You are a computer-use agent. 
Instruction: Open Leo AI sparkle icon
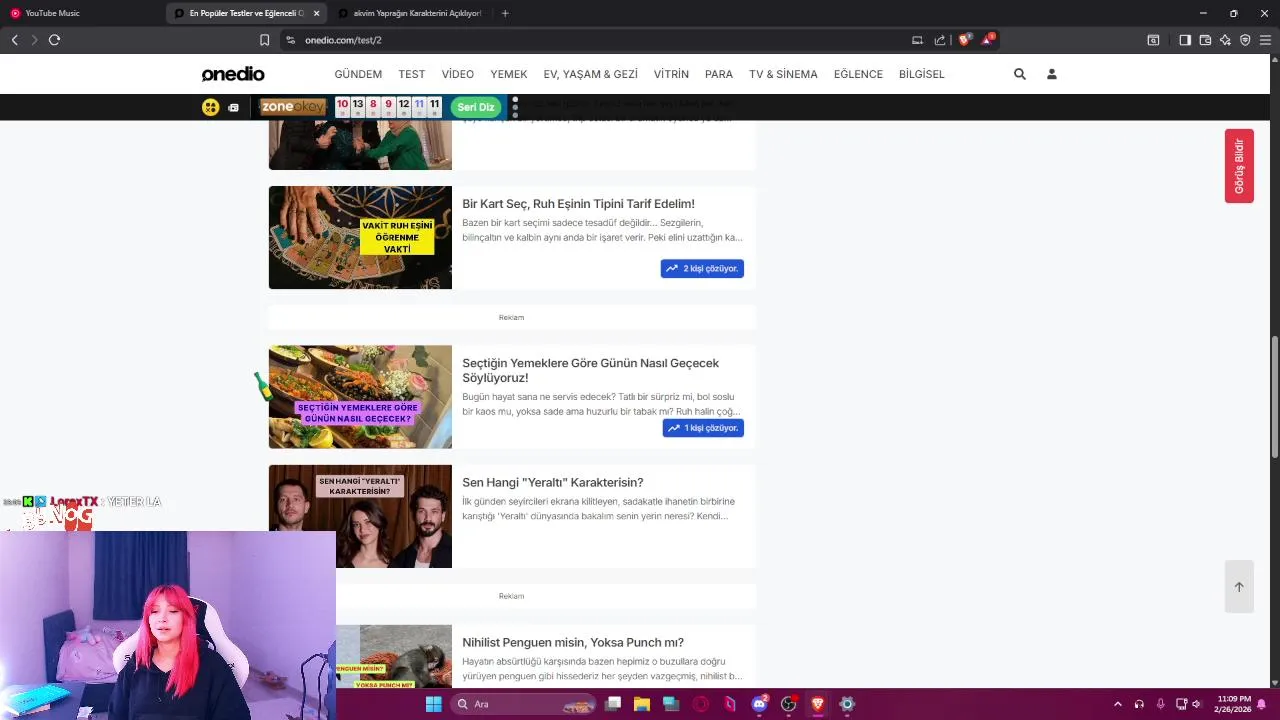coord(1225,40)
